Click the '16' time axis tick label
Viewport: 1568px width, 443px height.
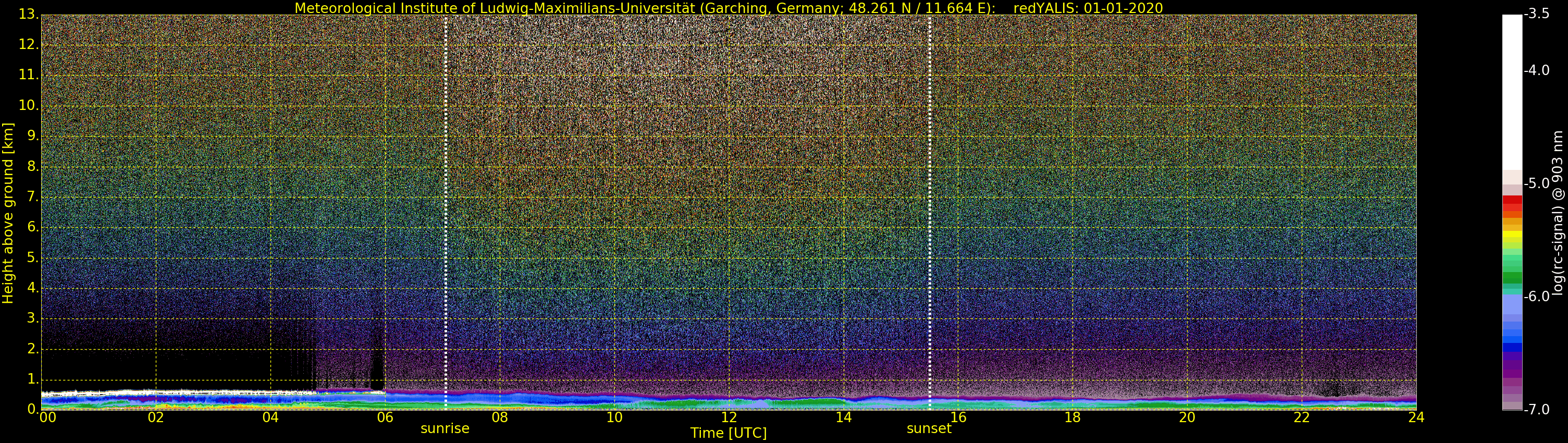(x=958, y=417)
